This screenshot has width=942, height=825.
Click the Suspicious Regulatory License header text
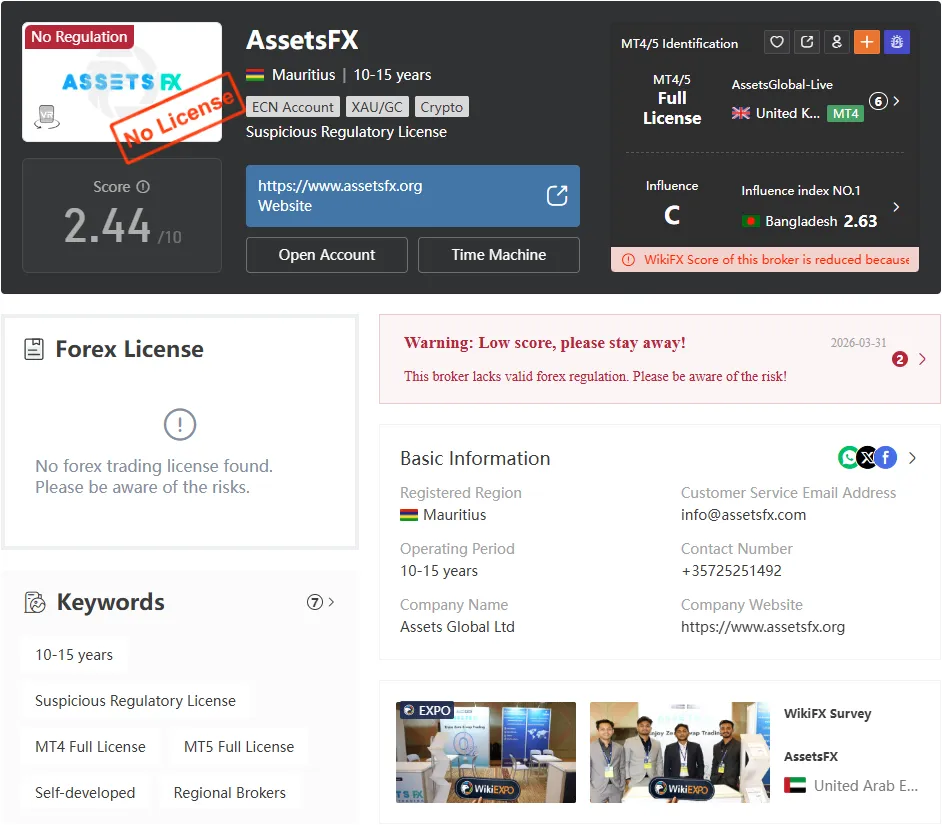[x=346, y=132]
